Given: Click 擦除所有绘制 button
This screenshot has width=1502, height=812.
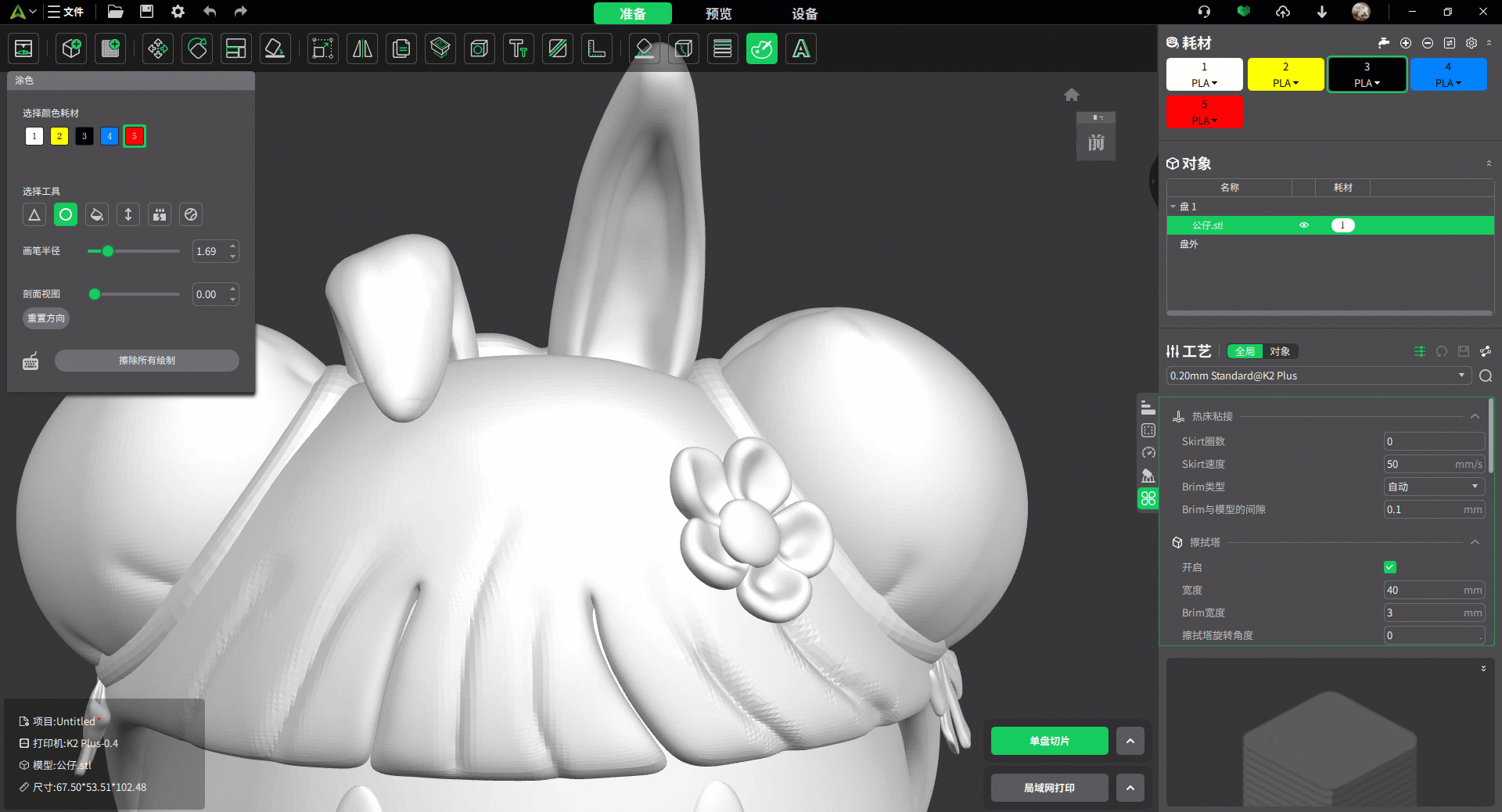Looking at the screenshot, I should pos(147,361).
